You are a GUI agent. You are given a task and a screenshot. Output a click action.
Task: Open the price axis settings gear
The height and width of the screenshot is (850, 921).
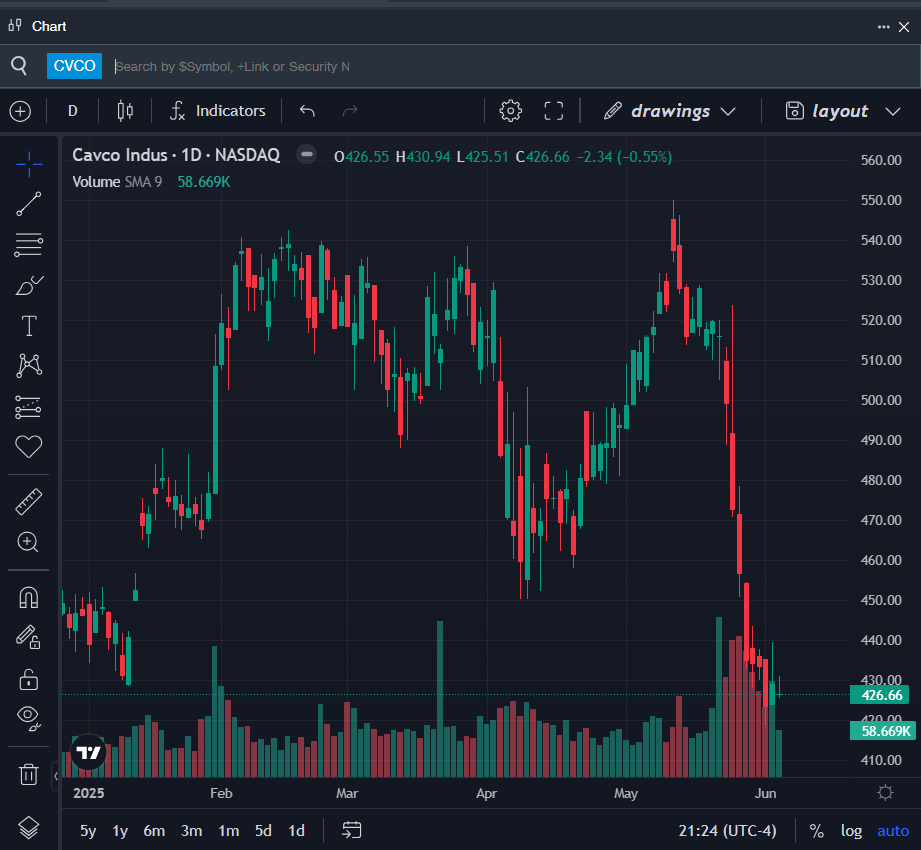[x=885, y=793]
